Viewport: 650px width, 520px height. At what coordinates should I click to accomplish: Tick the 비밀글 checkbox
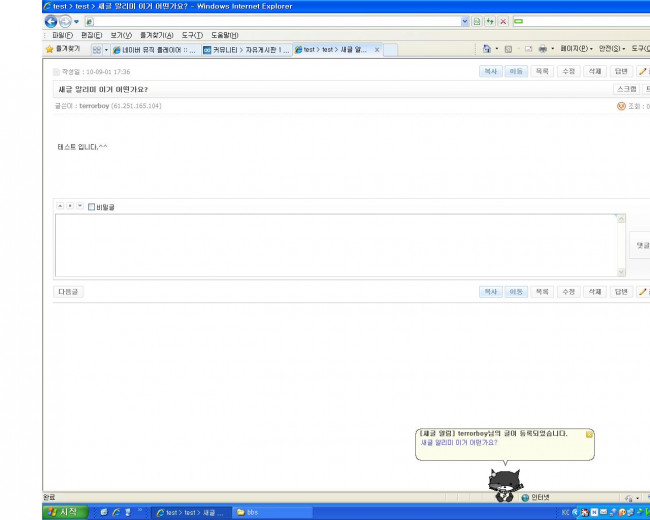click(92, 207)
